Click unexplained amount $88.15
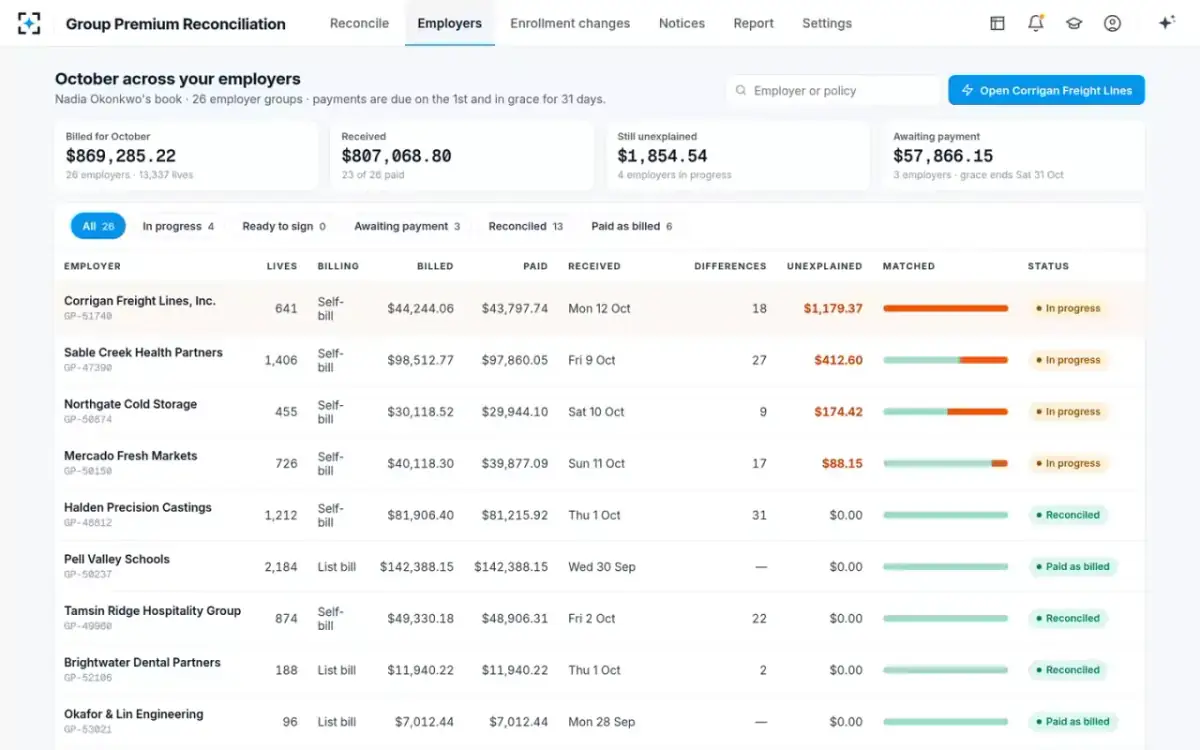The height and width of the screenshot is (750, 1200). click(x=842, y=463)
